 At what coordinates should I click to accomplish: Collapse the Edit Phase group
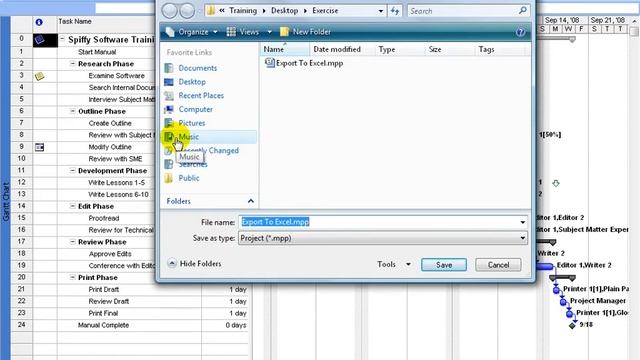tap(73, 206)
